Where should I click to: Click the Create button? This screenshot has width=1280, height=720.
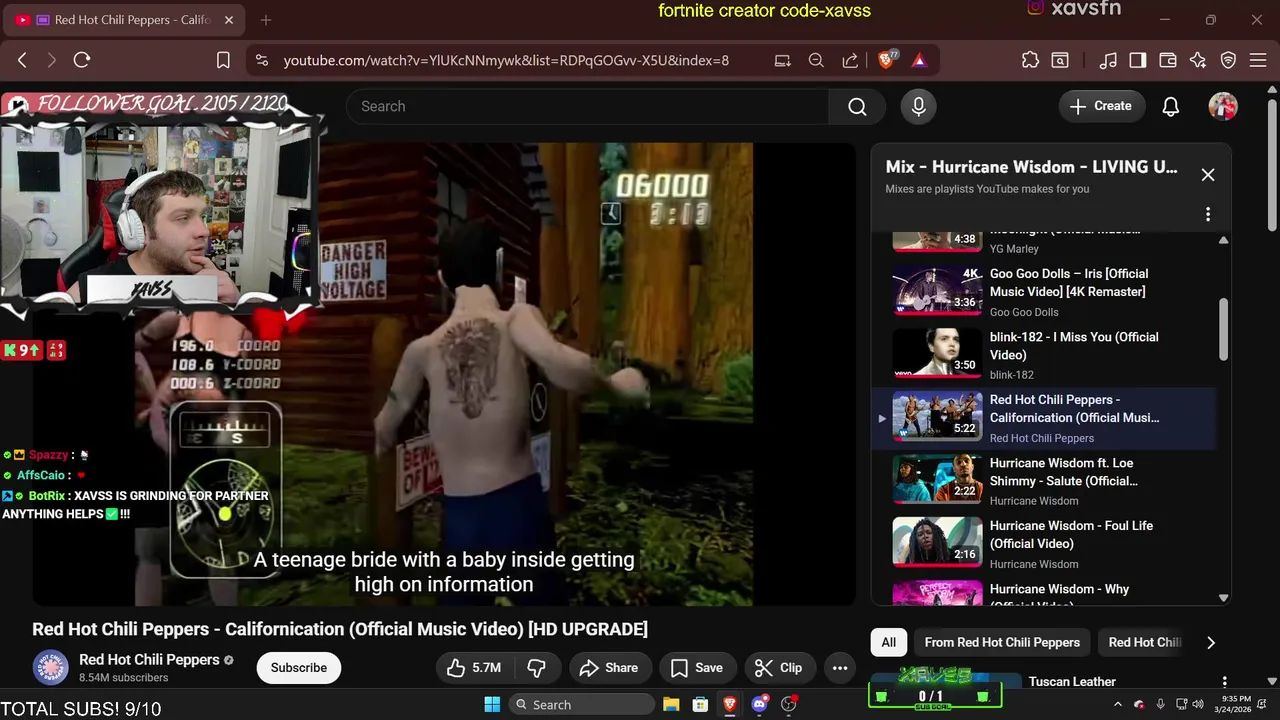click(1101, 106)
